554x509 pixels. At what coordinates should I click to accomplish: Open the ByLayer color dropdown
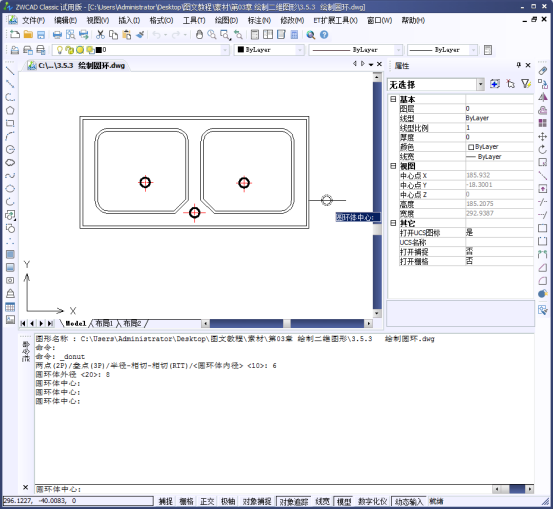tap(269, 50)
